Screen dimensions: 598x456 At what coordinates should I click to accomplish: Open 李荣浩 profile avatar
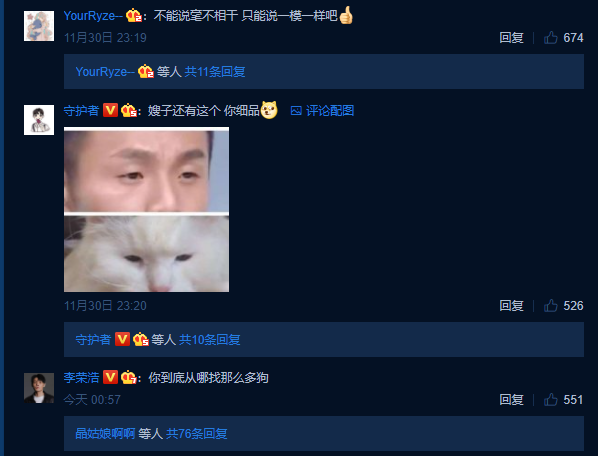tap(39, 388)
